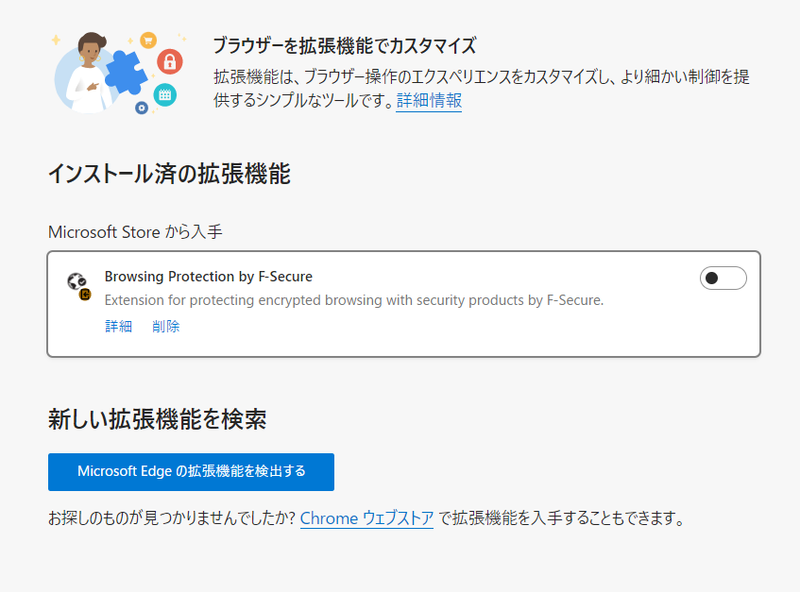800x592 pixels.
Task: Click the 新しい拡張機能を検索 heading
Action: pyautogui.click(x=157, y=420)
